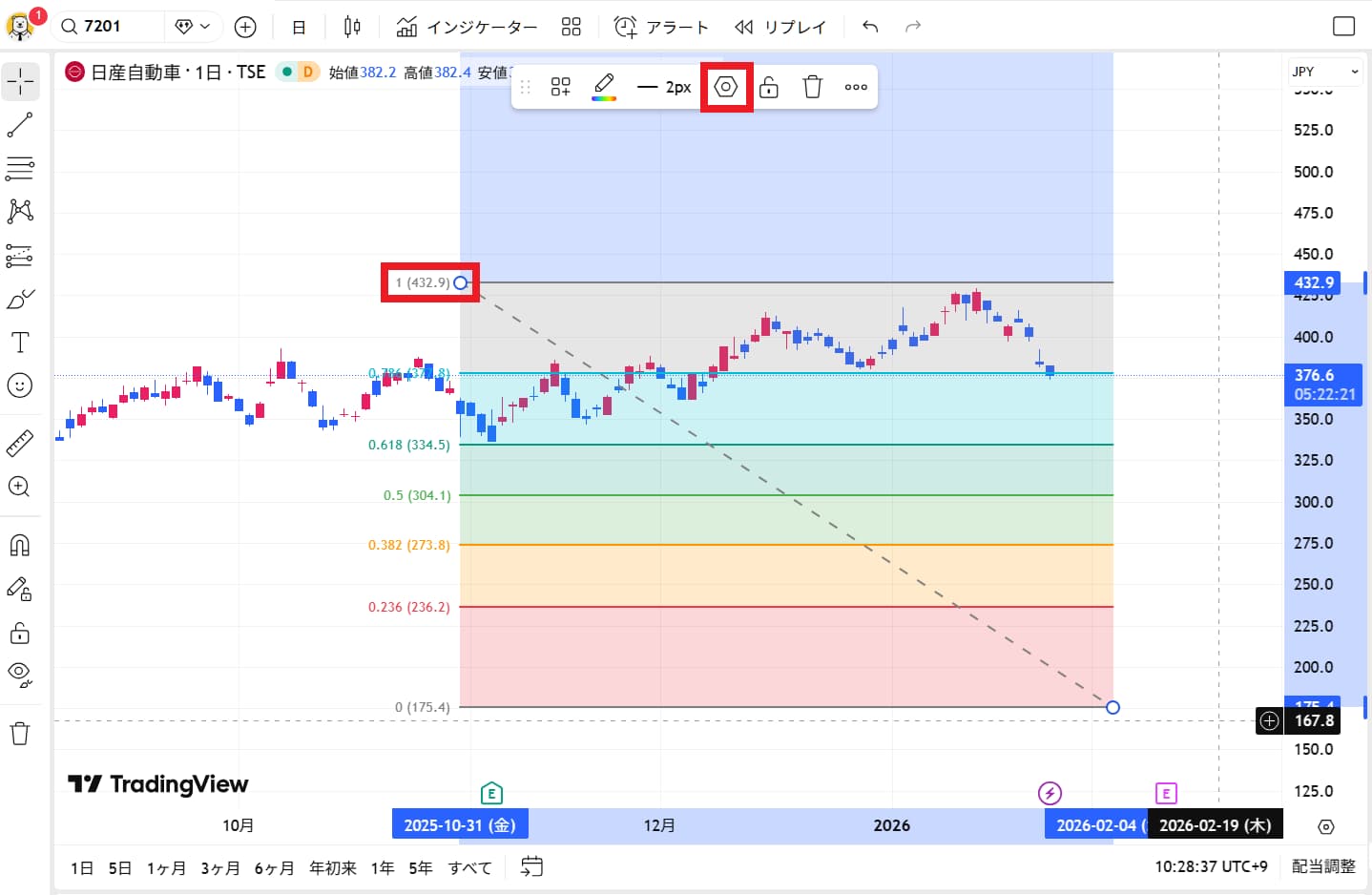Open the インジケーター menu

(x=468, y=27)
